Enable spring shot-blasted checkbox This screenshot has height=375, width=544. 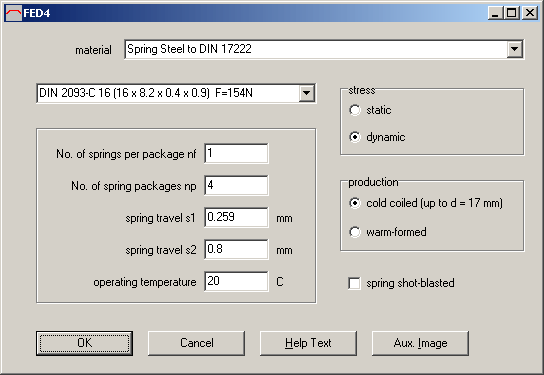[354, 283]
